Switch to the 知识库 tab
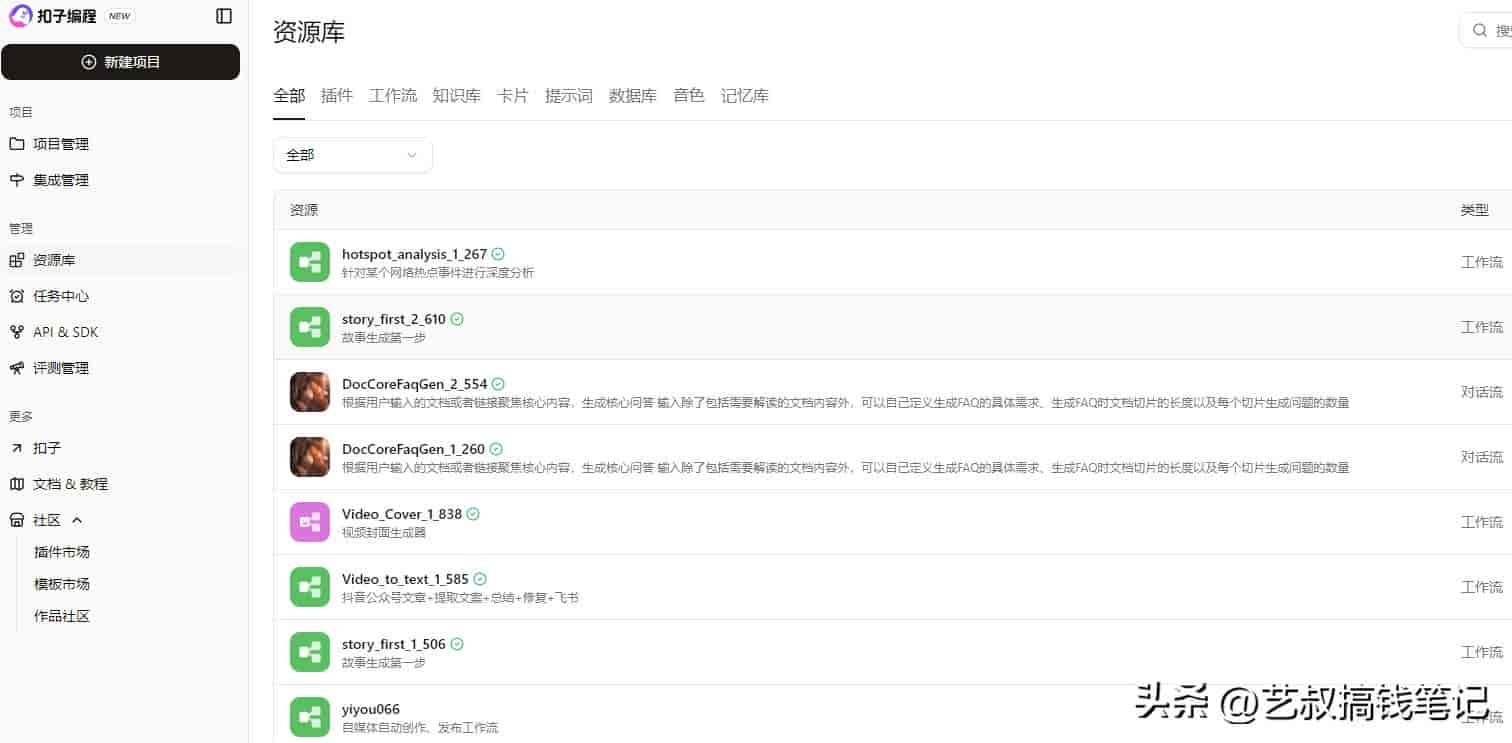Screen dimensions: 1512x743 click(x=457, y=96)
